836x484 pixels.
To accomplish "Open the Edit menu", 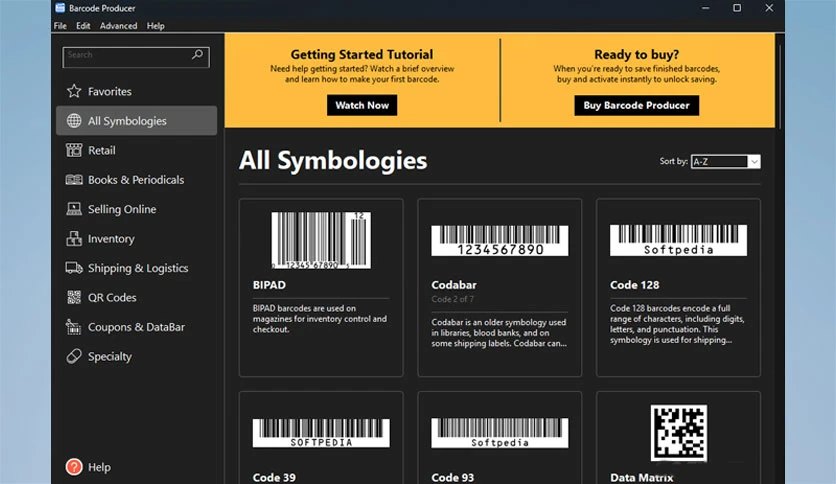I will click(x=83, y=26).
